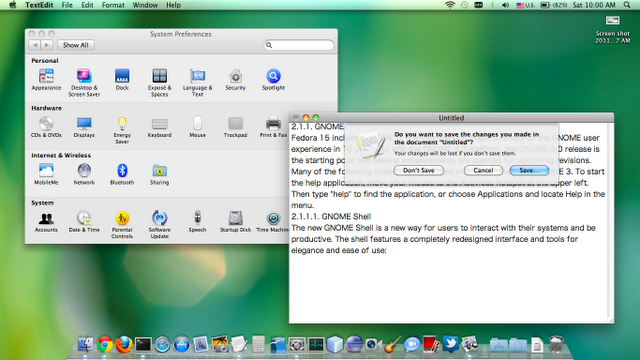Open the Energy Saver preference pane
Screen dimensions: 640x360
point(122,130)
